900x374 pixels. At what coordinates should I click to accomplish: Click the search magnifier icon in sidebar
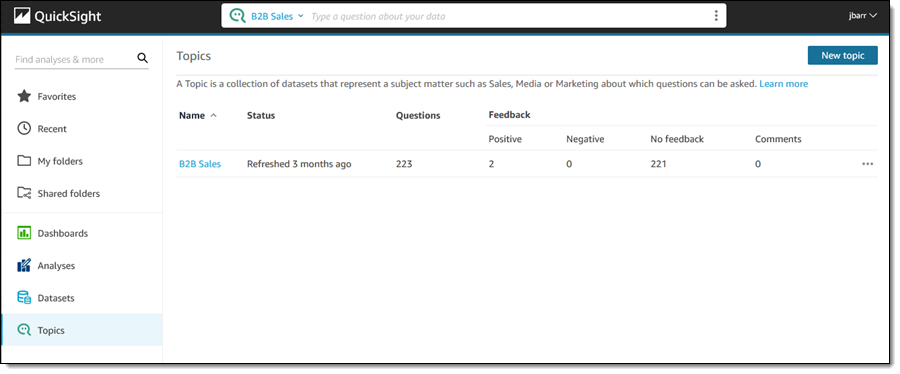(142, 58)
